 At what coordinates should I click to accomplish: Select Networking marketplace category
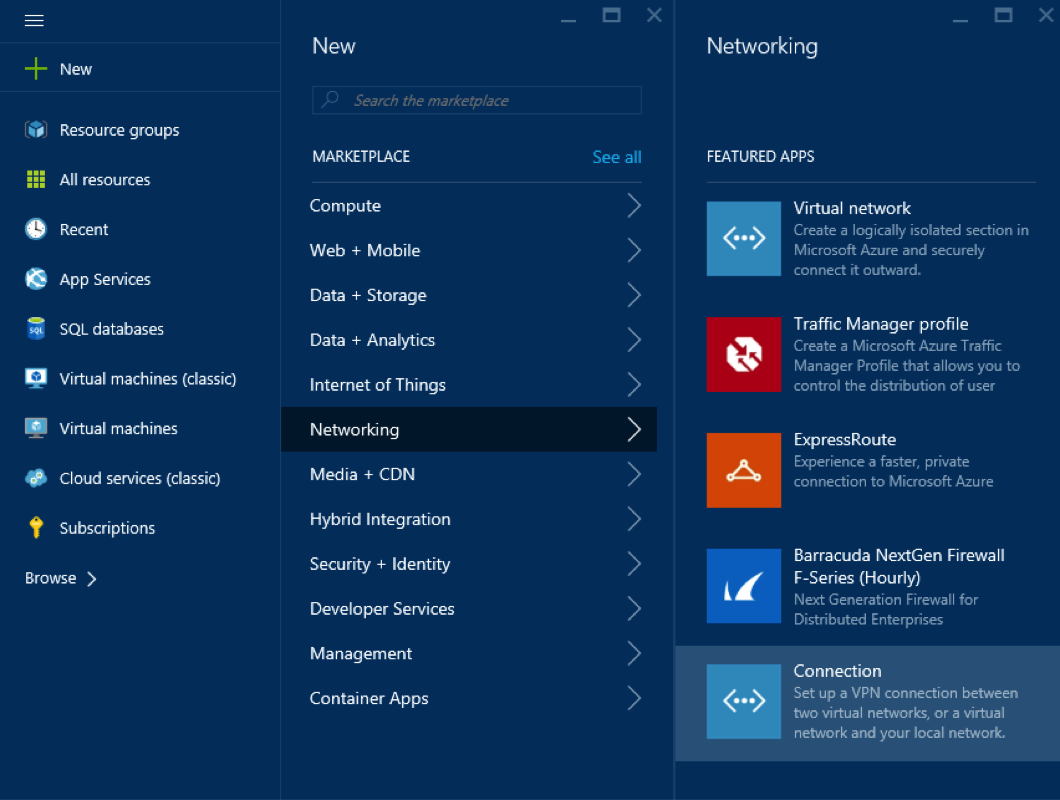pos(468,429)
